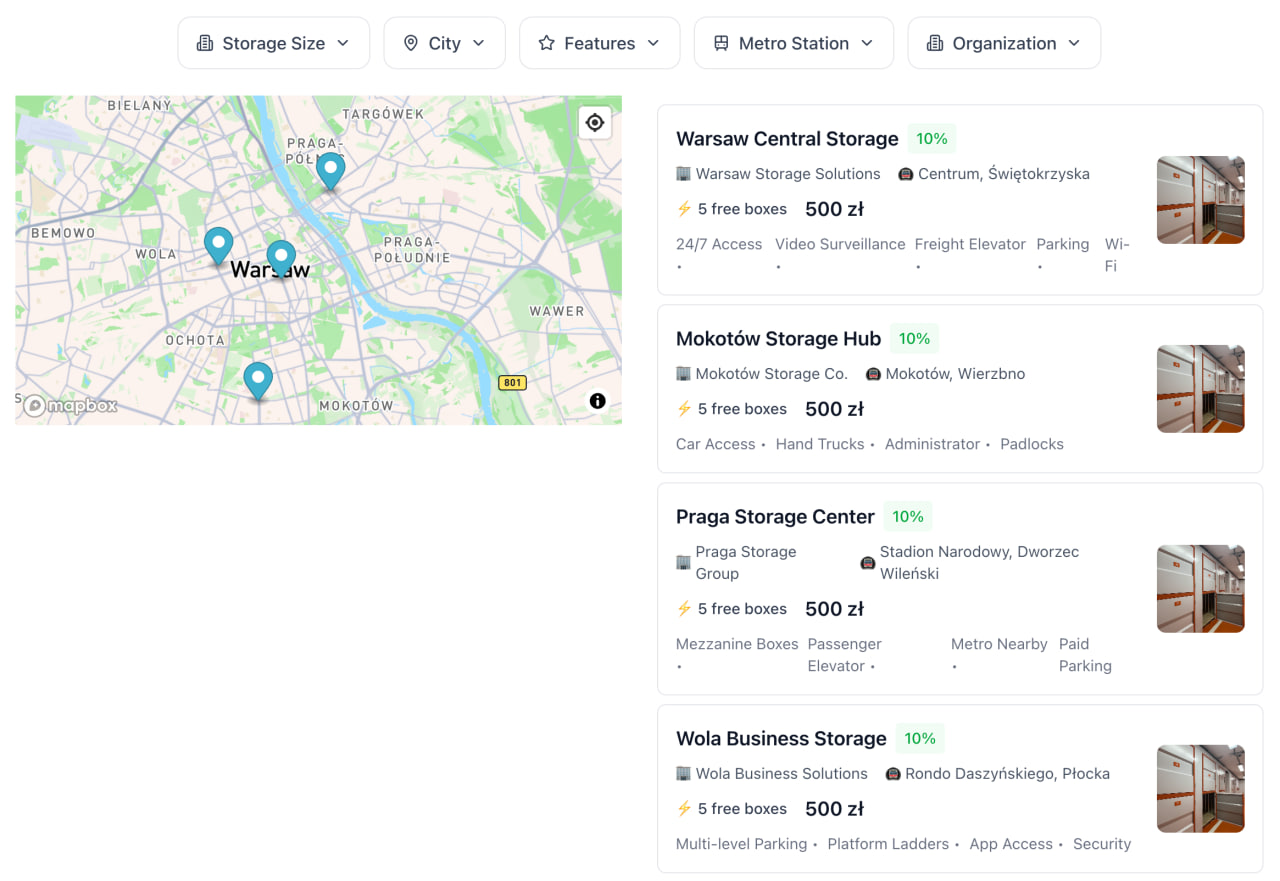Click the building icon beside Mokotów Storage Co.

pos(684,374)
